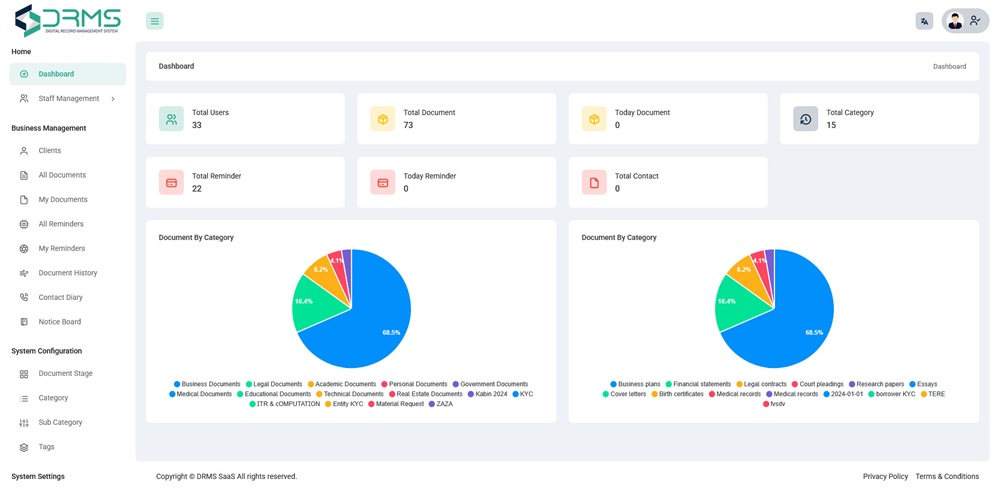Go to All Documents page
1000x493 pixels.
point(61,176)
